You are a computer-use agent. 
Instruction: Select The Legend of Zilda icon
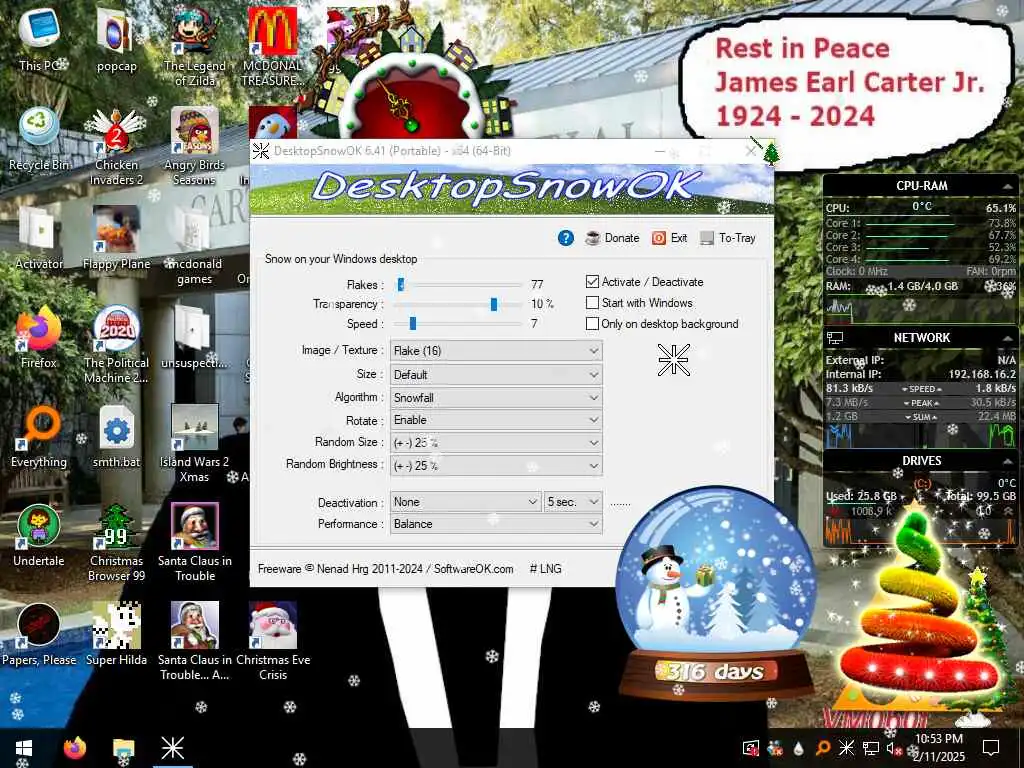click(195, 47)
